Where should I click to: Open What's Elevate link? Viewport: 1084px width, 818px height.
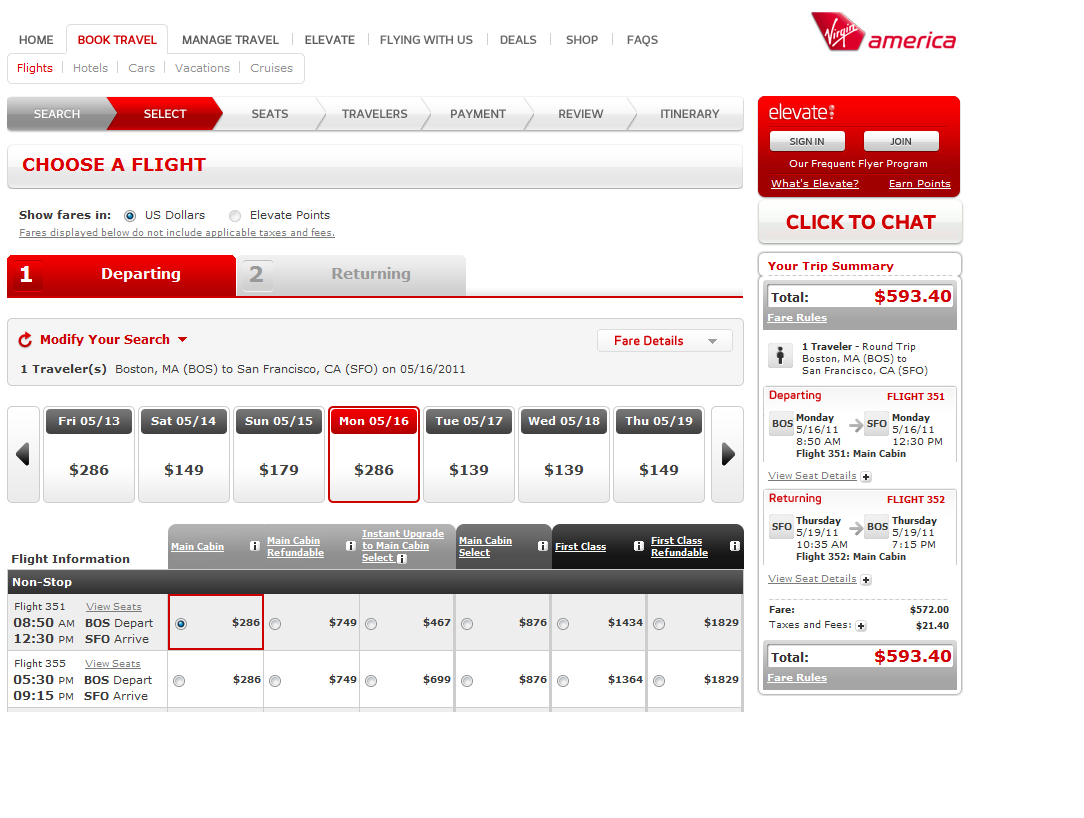pos(814,184)
